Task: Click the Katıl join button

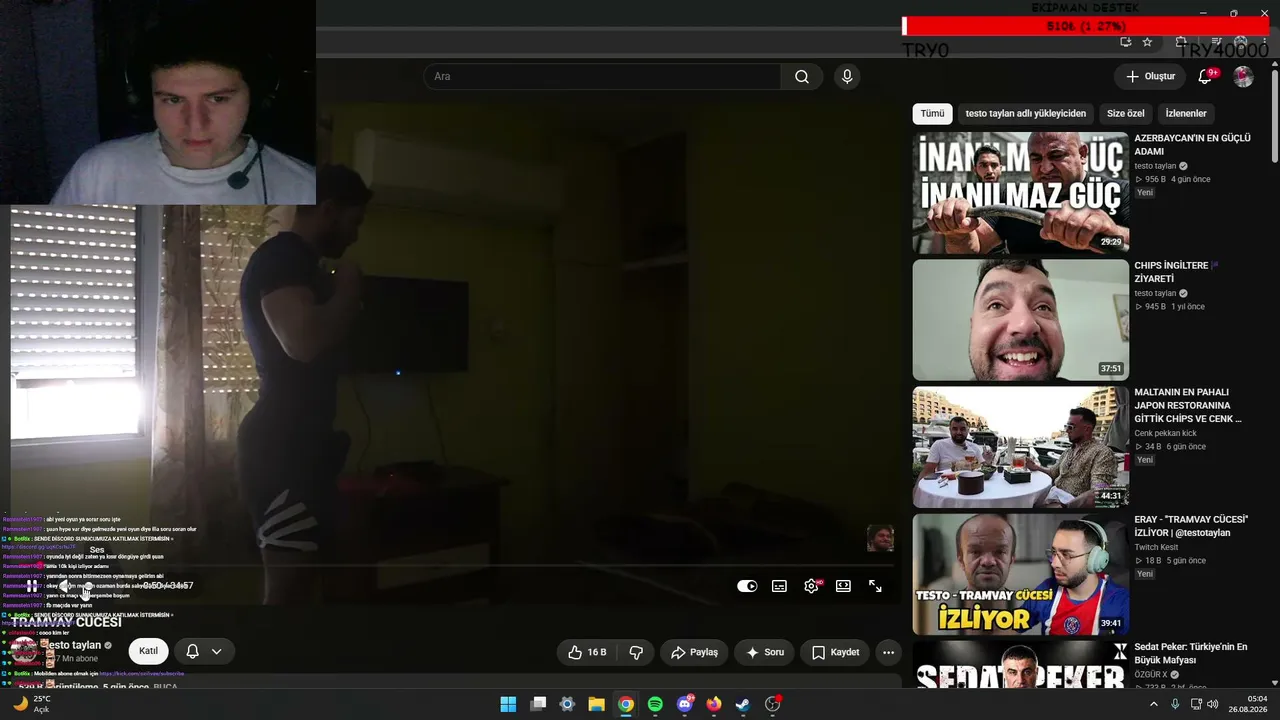Action: click(148, 651)
